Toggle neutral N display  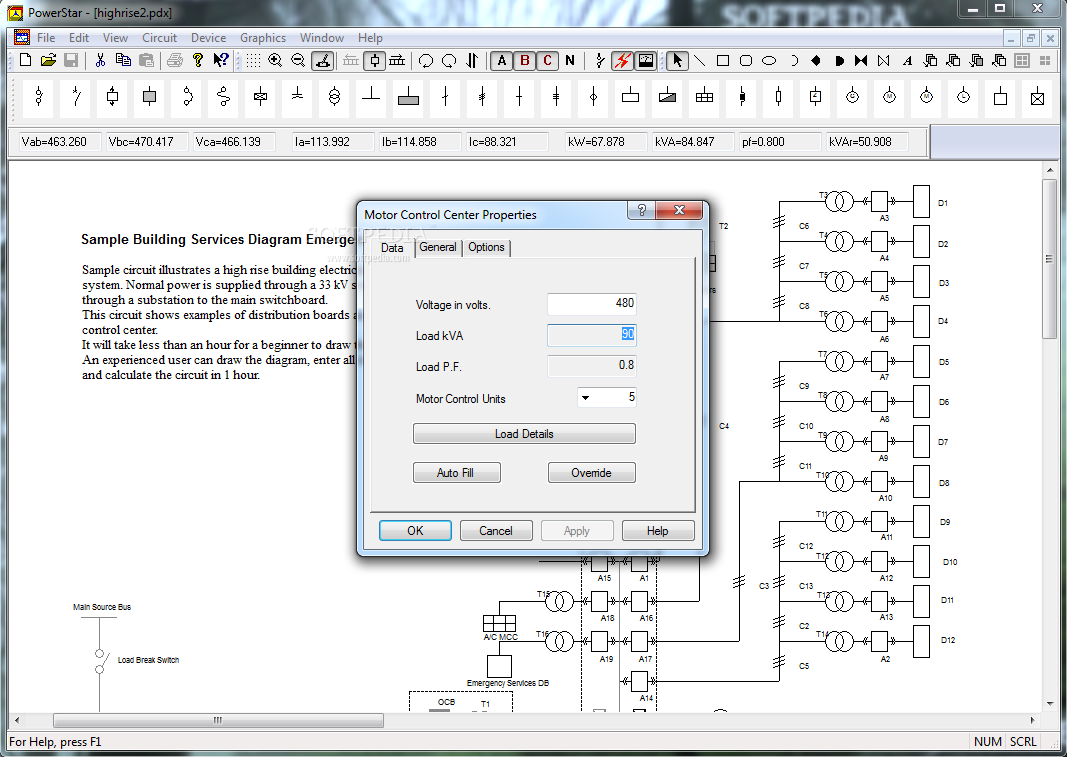pyautogui.click(x=570, y=61)
